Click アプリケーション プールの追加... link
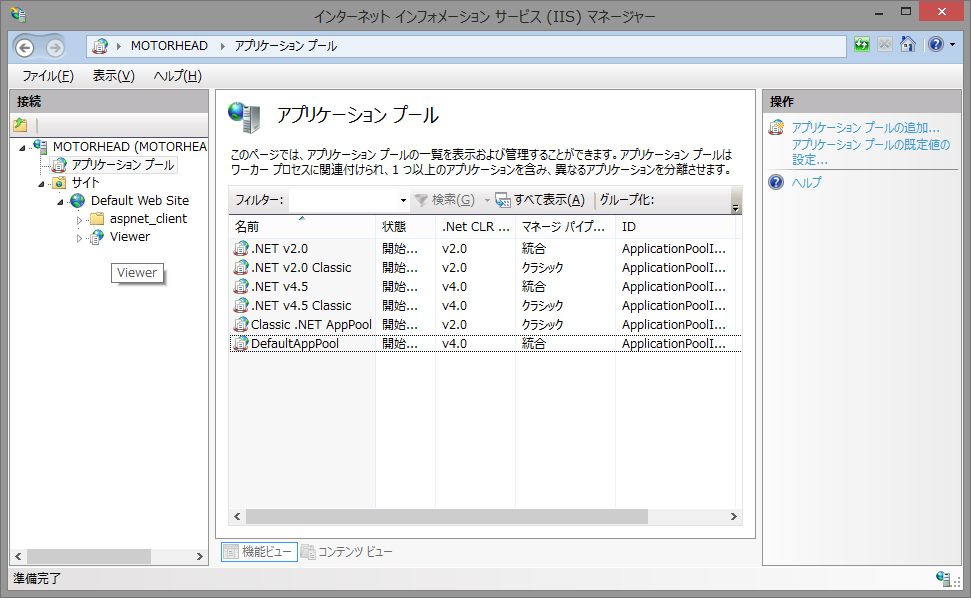This screenshot has height=600, width=971. [866, 128]
